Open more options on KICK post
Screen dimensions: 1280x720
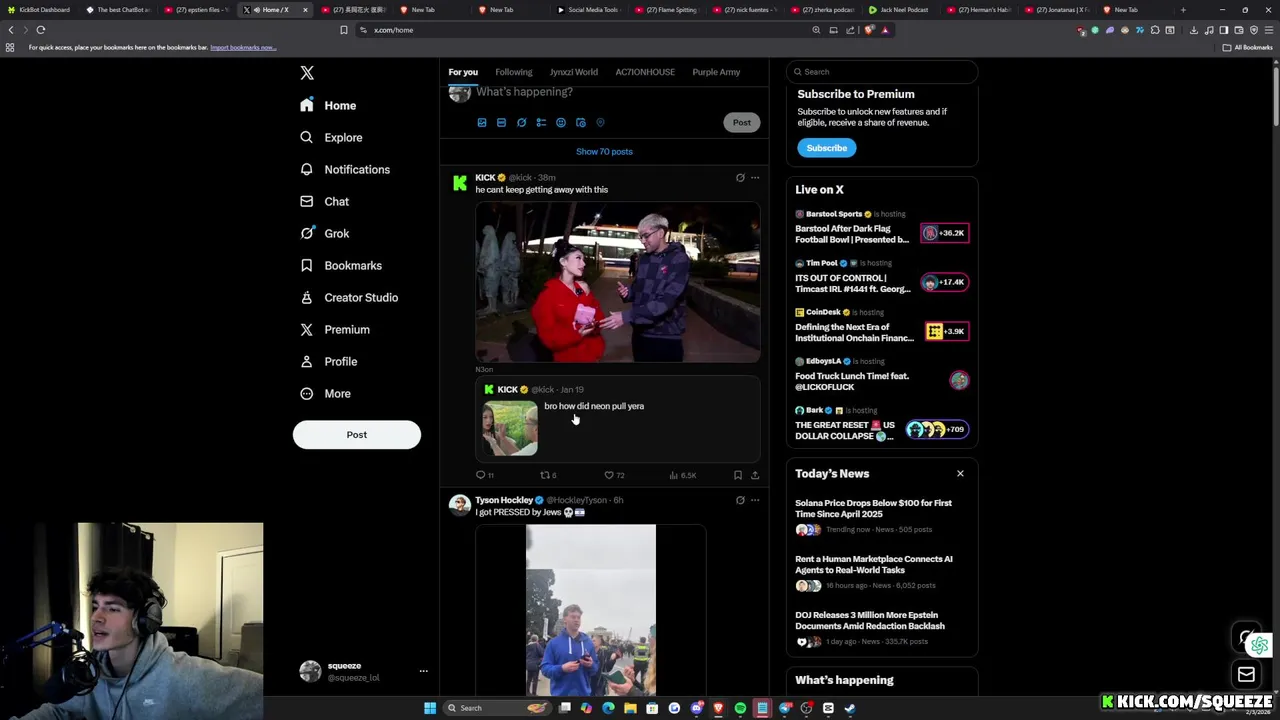pyautogui.click(x=755, y=178)
